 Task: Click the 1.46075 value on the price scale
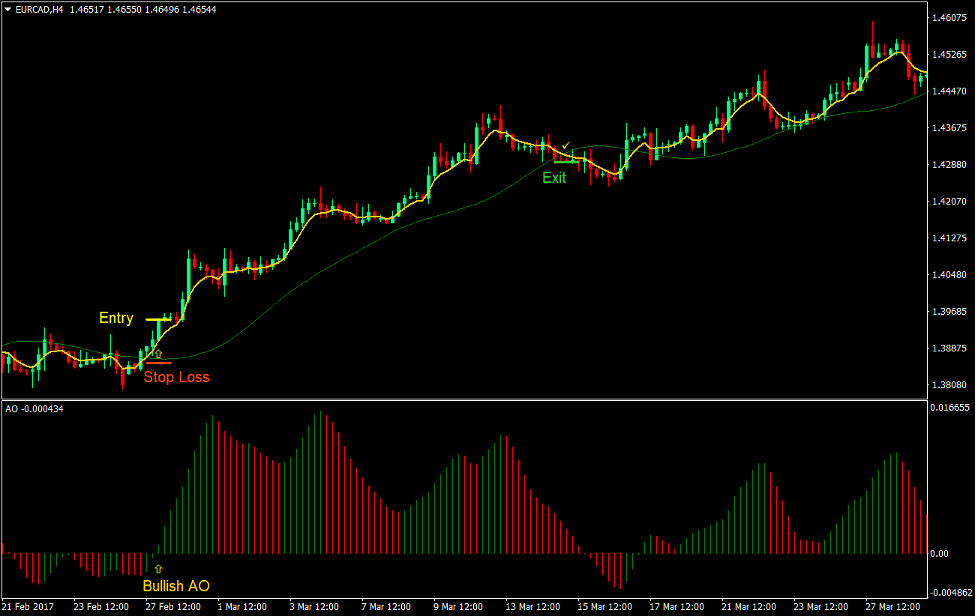pos(950,16)
